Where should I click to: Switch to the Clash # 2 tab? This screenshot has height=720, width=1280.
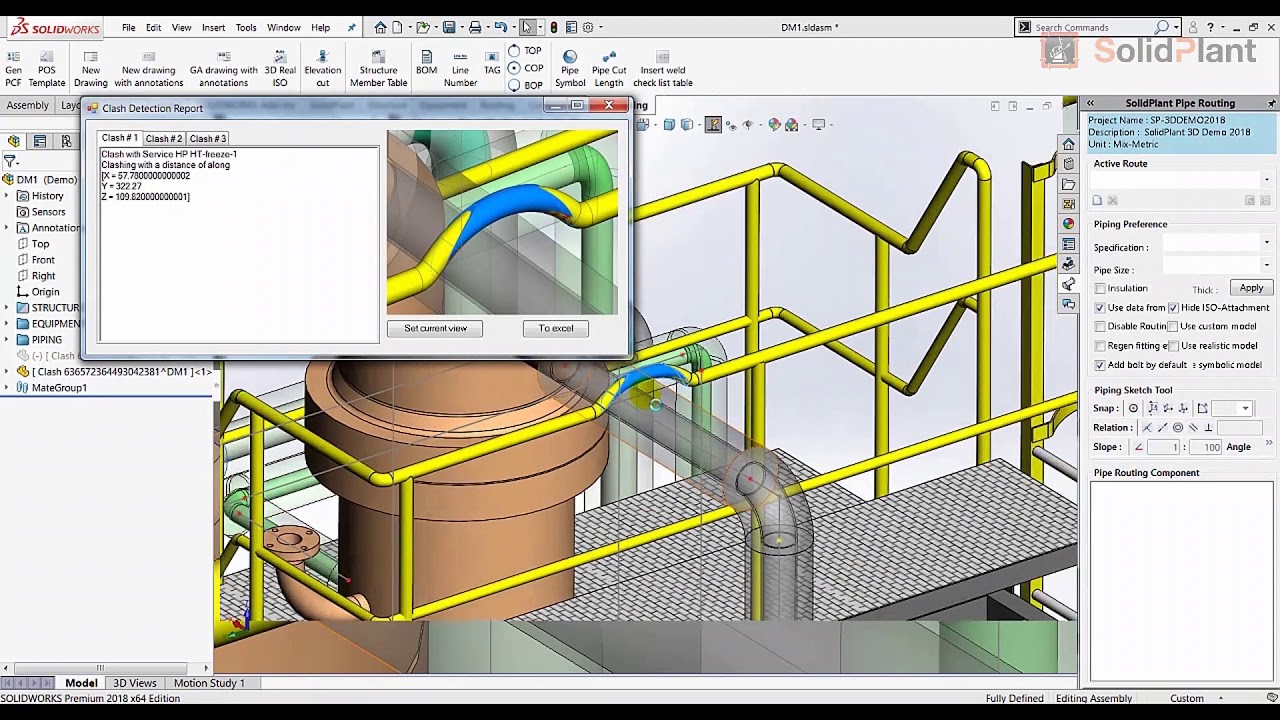[164, 139]
